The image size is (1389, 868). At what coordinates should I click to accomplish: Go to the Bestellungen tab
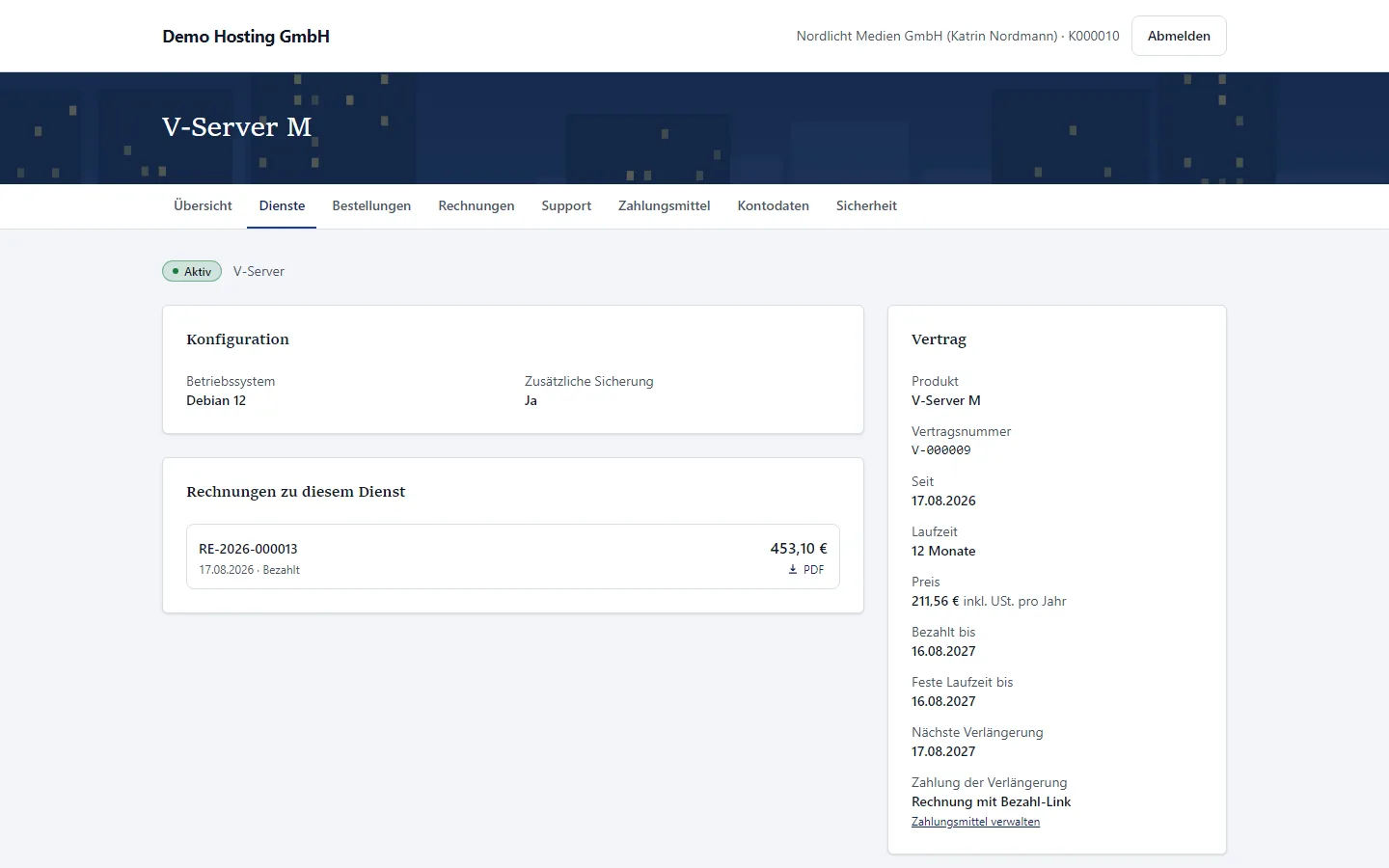(x=371, y=205)
